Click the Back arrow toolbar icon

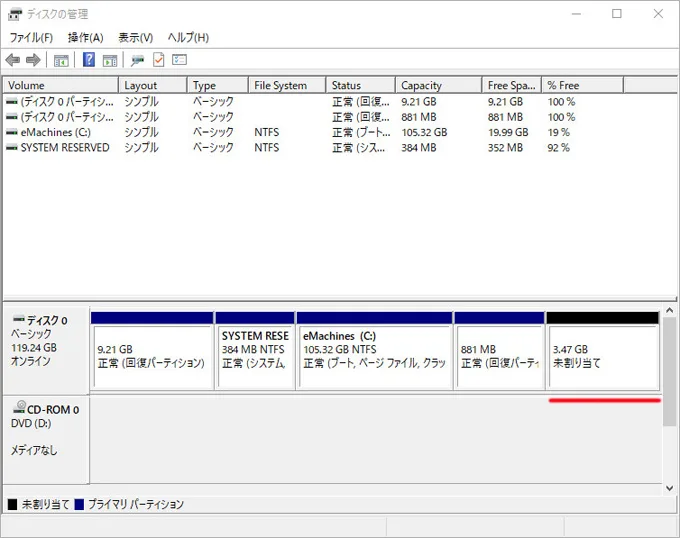[x=13, y=60]
